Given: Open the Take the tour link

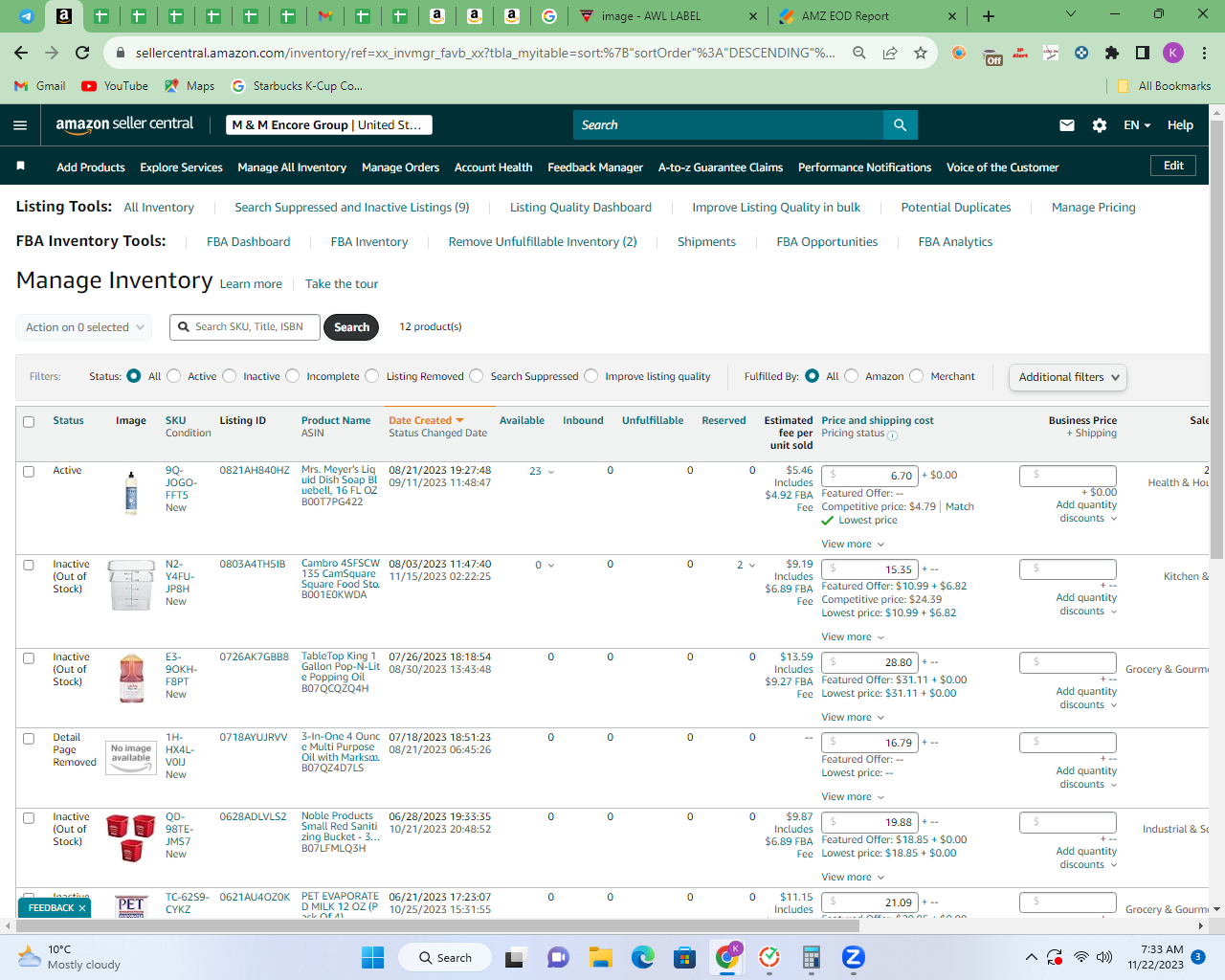Looking at the screenshot, I should click(x=342, y=284).
